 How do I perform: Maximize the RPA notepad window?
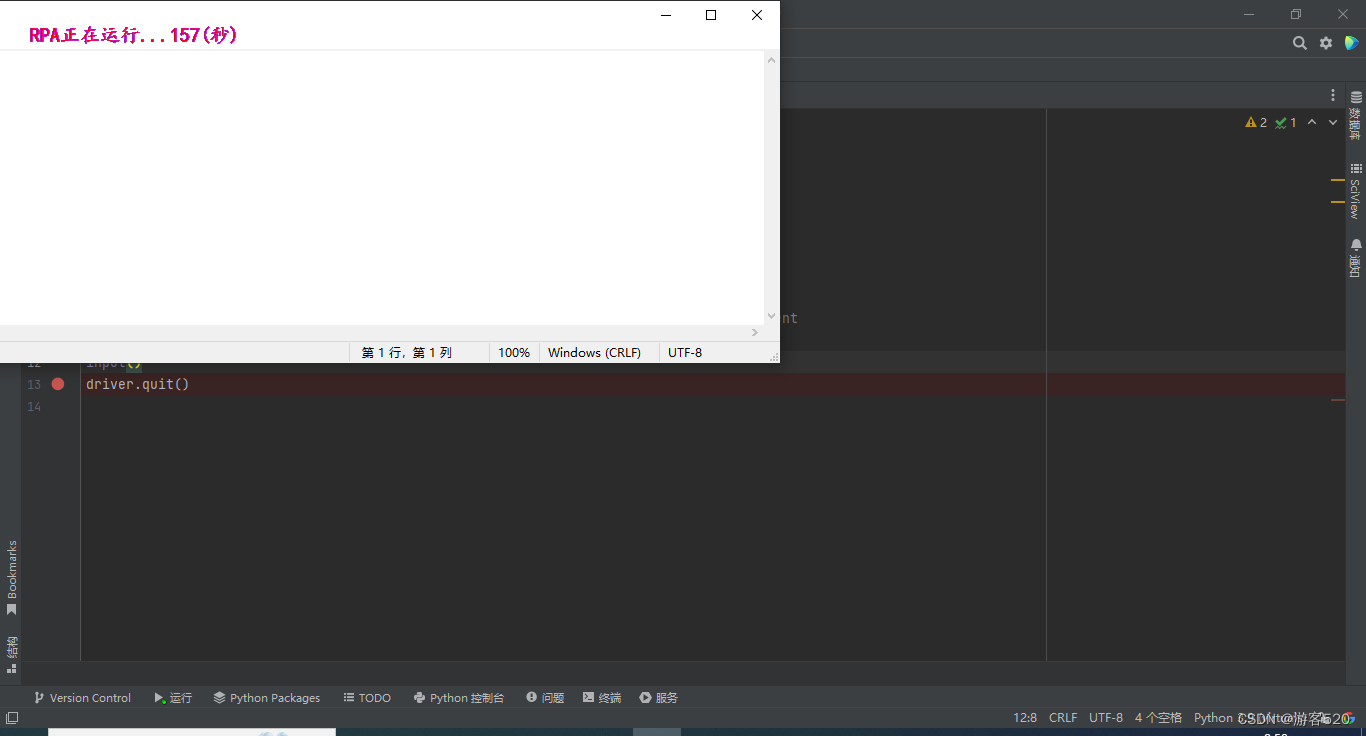[x=711, y=15]
